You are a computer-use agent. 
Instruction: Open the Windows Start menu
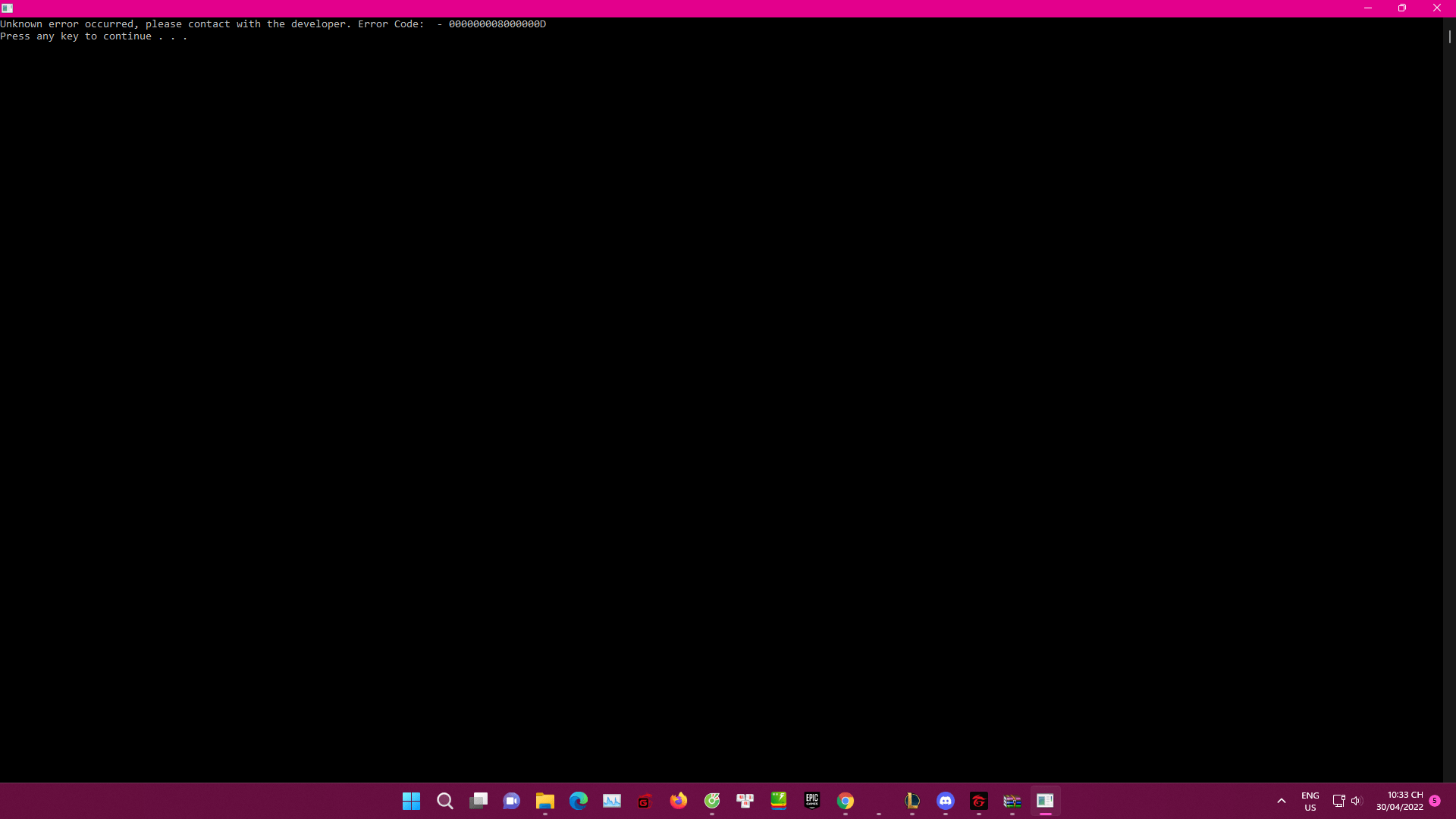411,801
